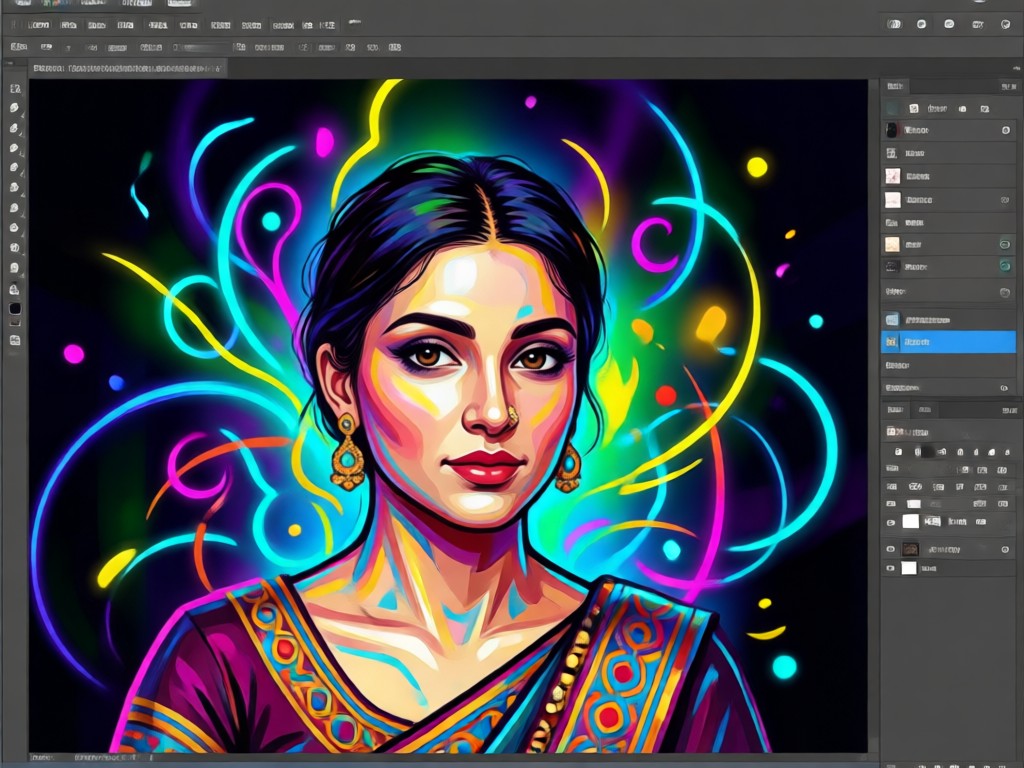Select the light-blue thumbnail layer above the highlighted layer

coord(948,319)
